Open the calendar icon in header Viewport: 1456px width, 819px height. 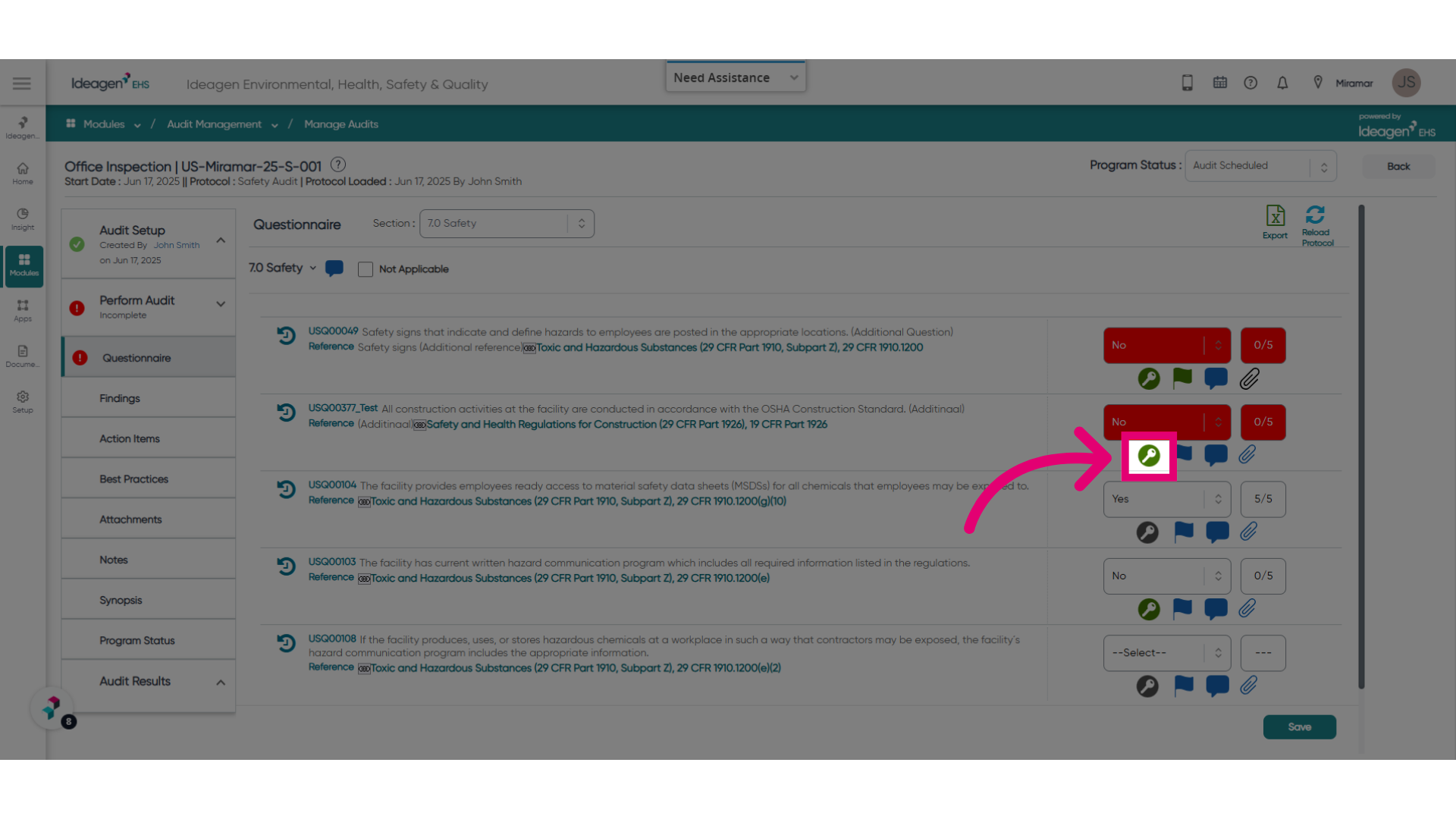pos(1220,83)
